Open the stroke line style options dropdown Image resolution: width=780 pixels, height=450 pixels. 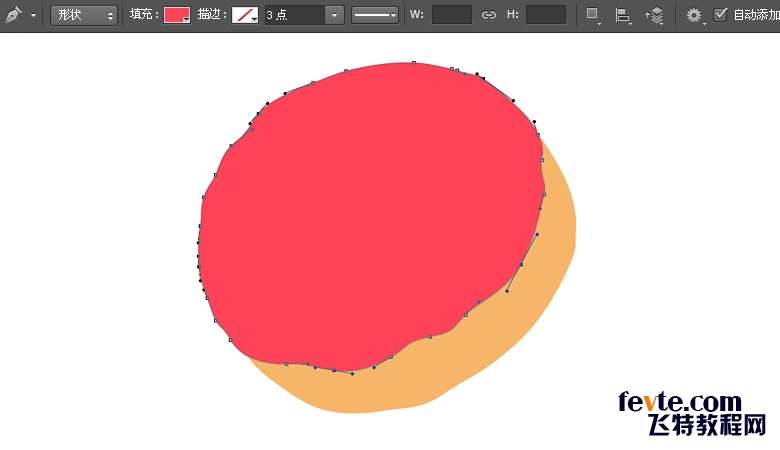(375, 15)
